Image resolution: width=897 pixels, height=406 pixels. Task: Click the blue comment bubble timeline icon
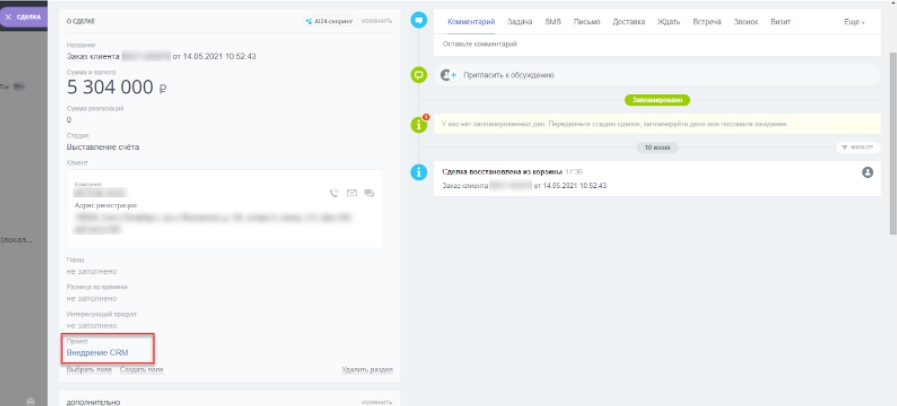coord(419,21)
